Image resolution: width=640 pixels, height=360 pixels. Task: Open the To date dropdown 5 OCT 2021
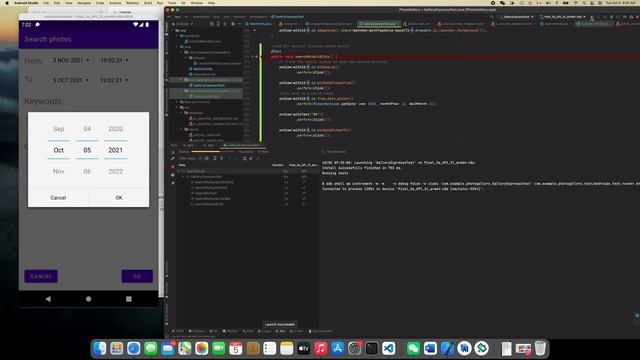pyautogui.click(x=71, y=80)
